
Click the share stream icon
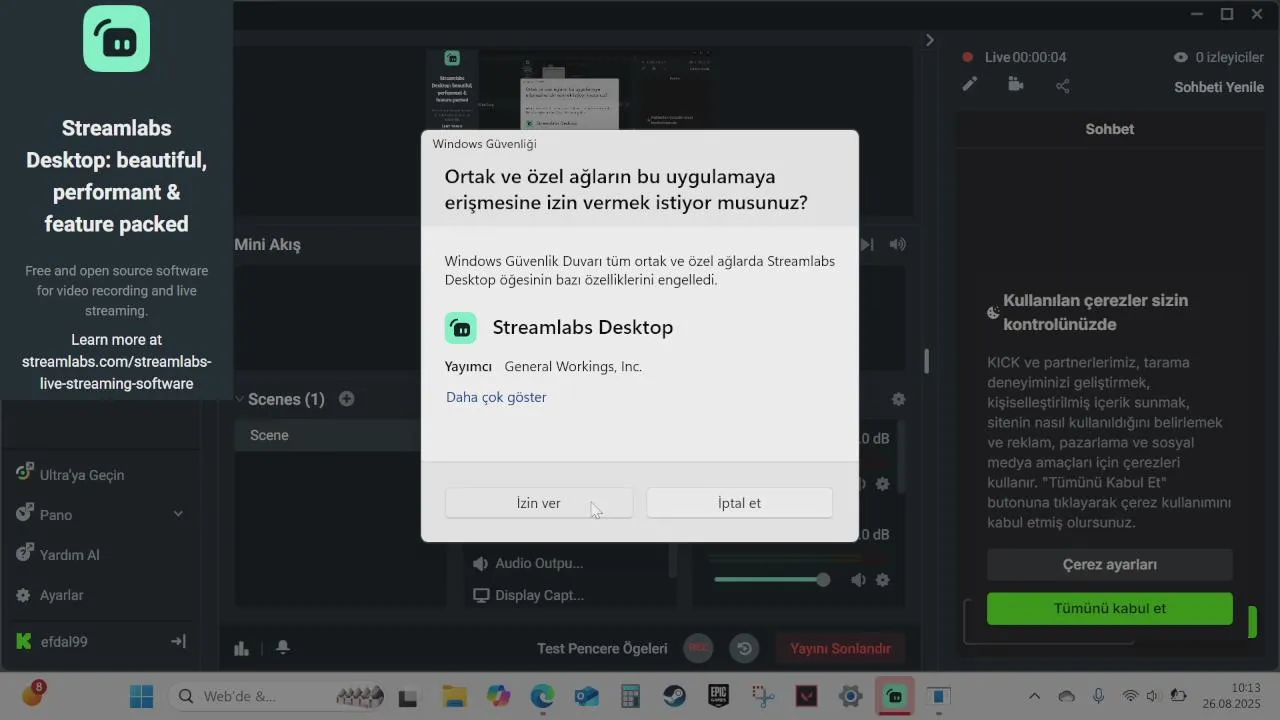pos(1062,86)
